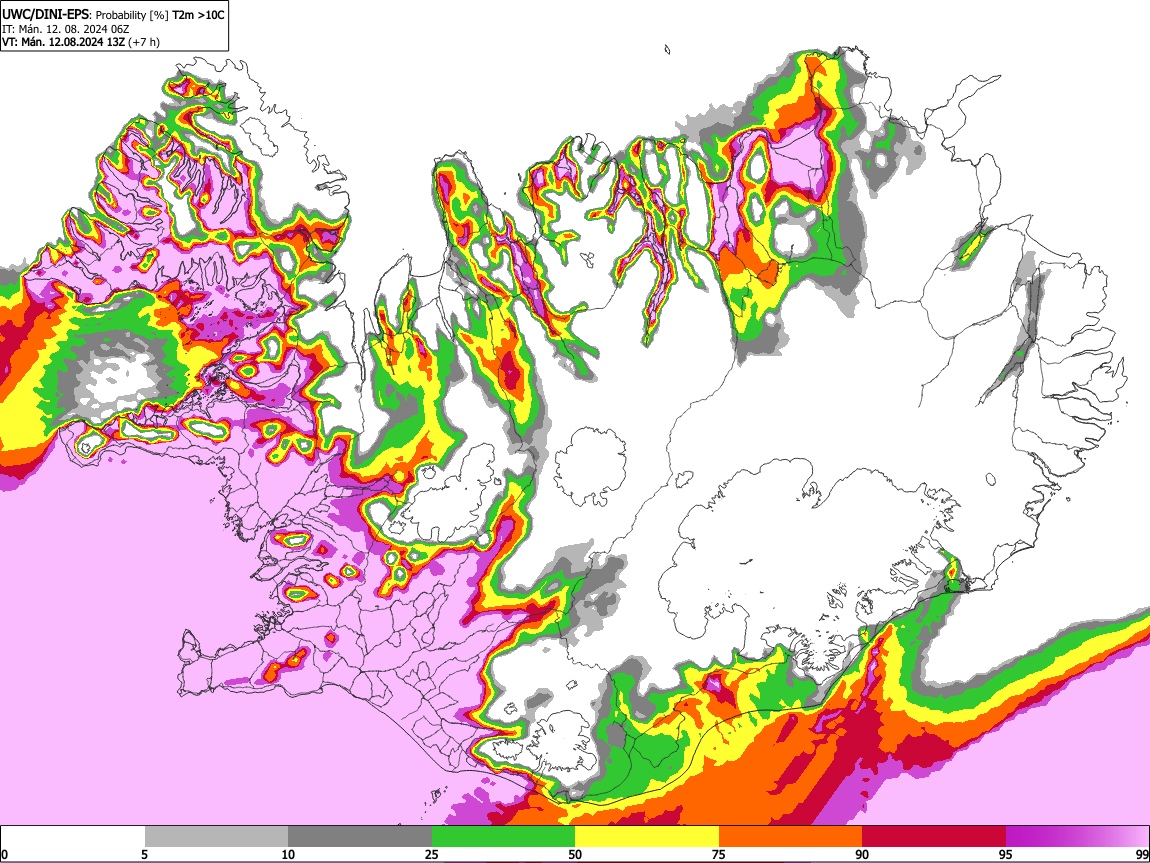Click the 'VT: Mán. 12.08.2024 13Z' line
Screen dimensions: 1150x863
click(64, 42)
